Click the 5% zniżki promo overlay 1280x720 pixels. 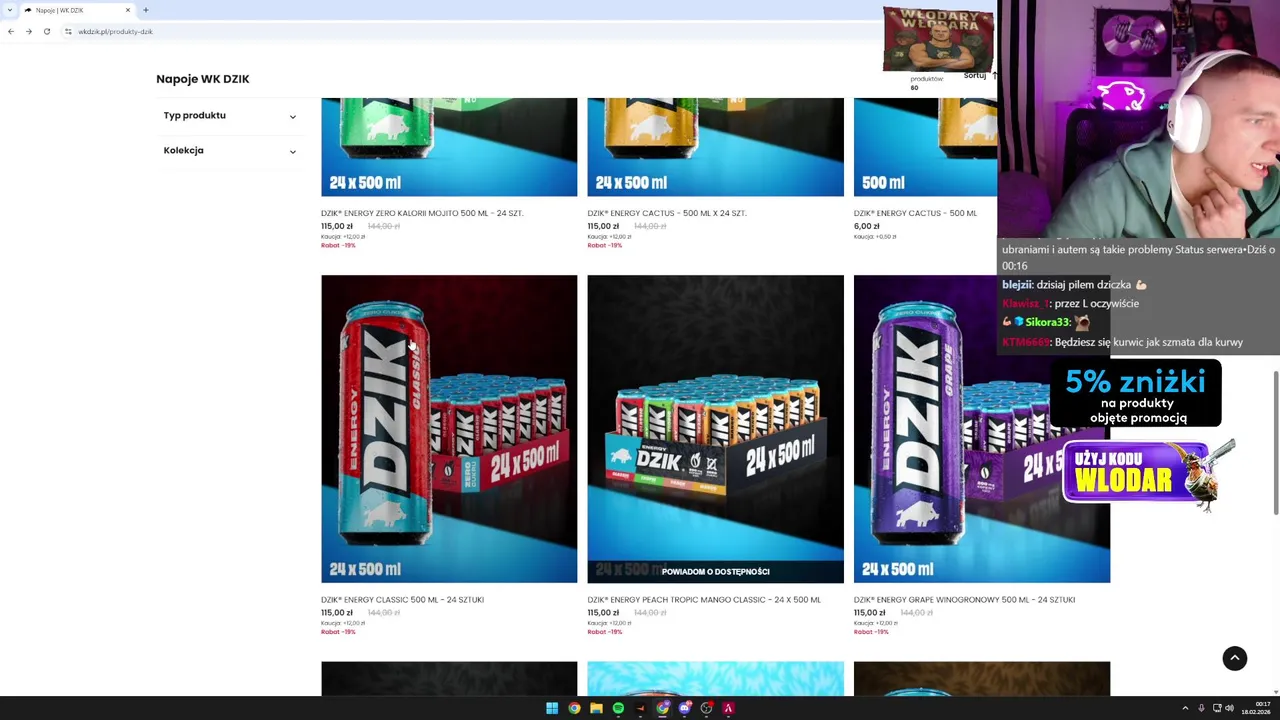[1136, 394]
